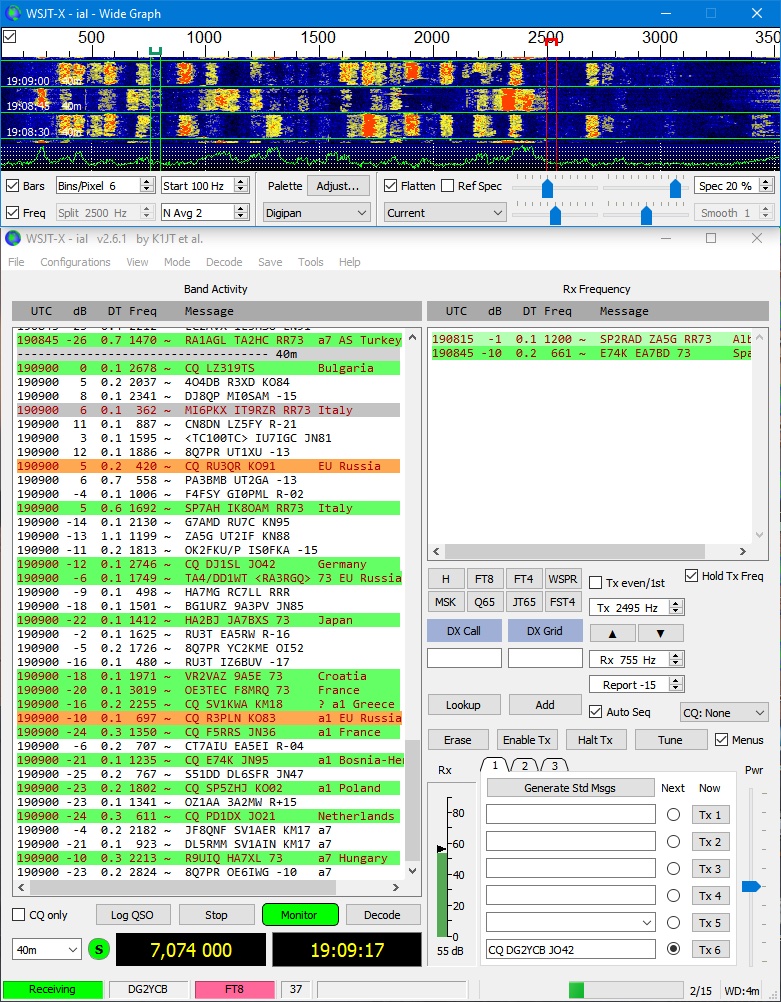Open the Digipan palette dropdown
The height and width of the screenshot is (1002, 781).
pyautogui.click(x=316, y=213)
